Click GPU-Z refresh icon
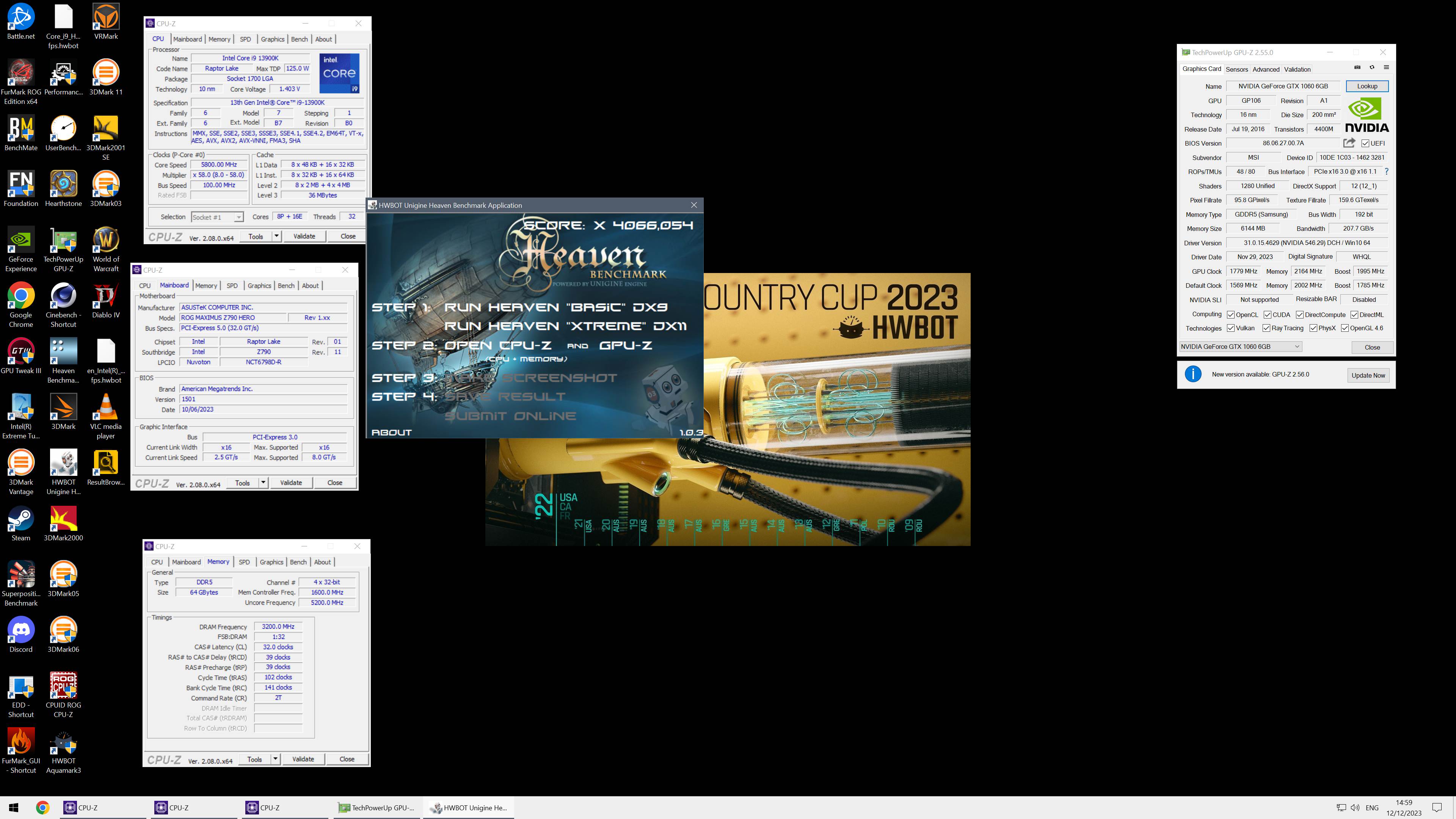 click(1372, 67)
